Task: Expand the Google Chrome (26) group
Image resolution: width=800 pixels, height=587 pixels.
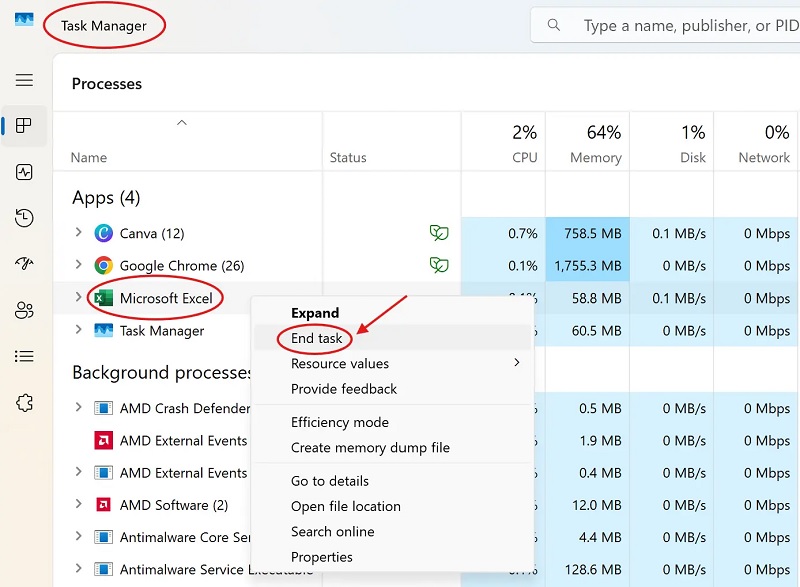Action: pos(78,265)
